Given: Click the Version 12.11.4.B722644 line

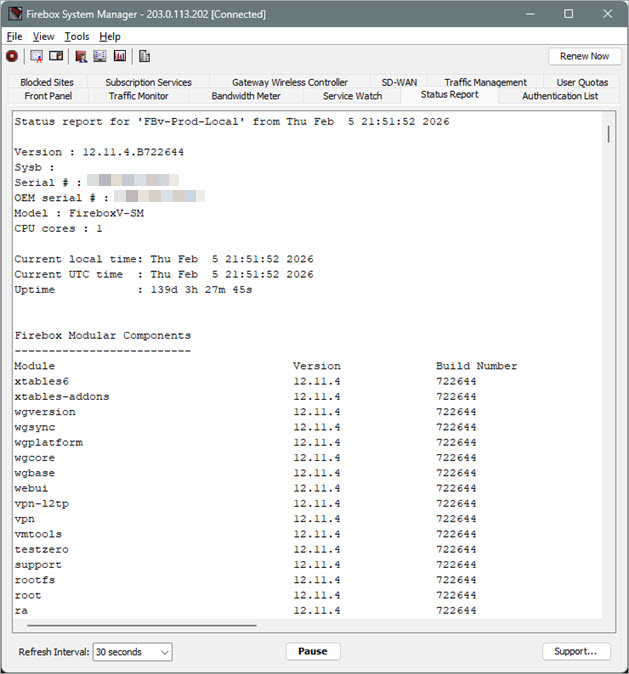Looking at the screenshot, I should click(x=99, y=152).
